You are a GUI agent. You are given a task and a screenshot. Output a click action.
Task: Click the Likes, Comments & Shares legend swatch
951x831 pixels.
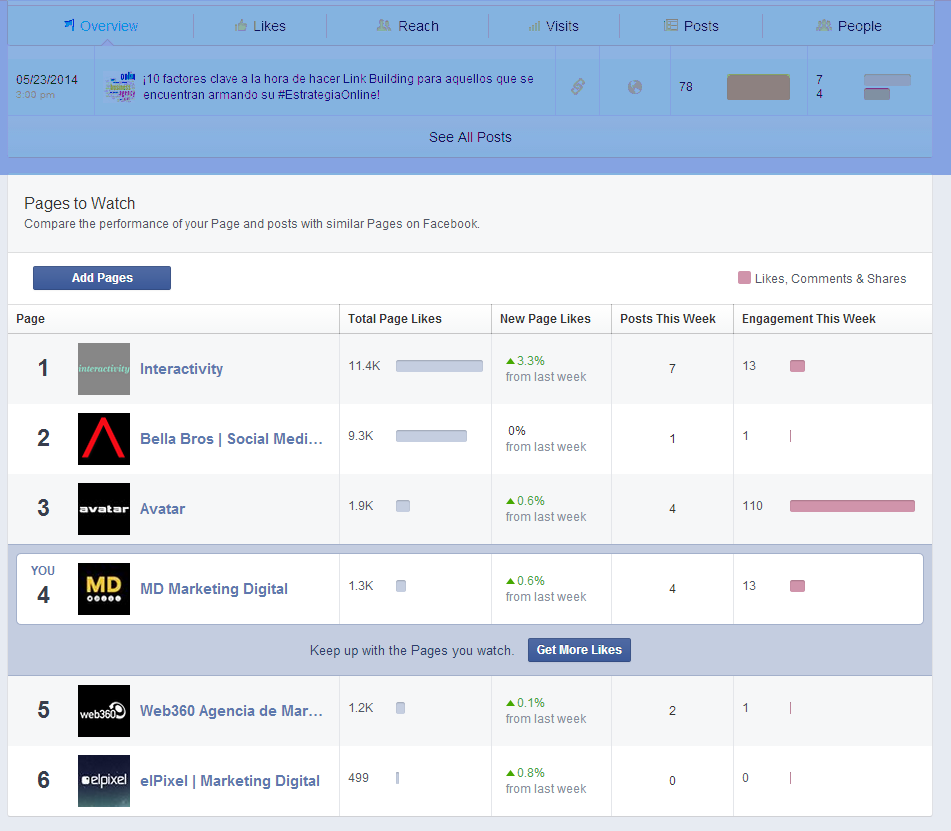[x=744, y=278]
